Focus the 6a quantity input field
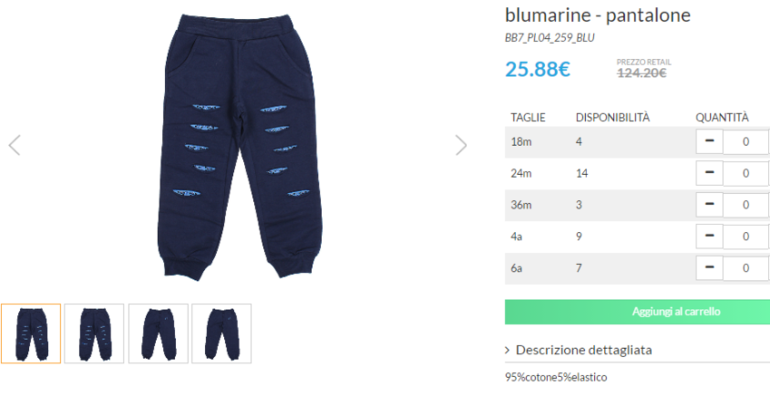The image size is (770, 406). point(745,268)
